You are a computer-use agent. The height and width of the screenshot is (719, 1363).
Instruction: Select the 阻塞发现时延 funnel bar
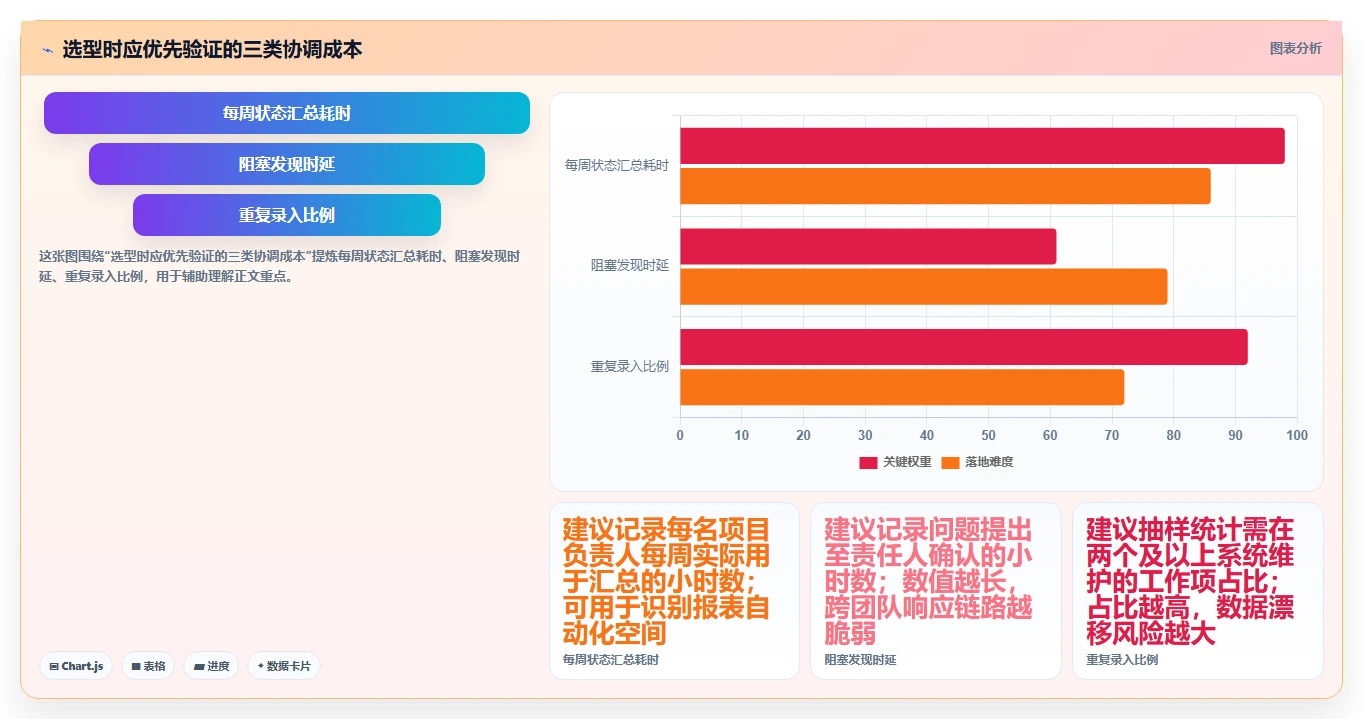287,164
